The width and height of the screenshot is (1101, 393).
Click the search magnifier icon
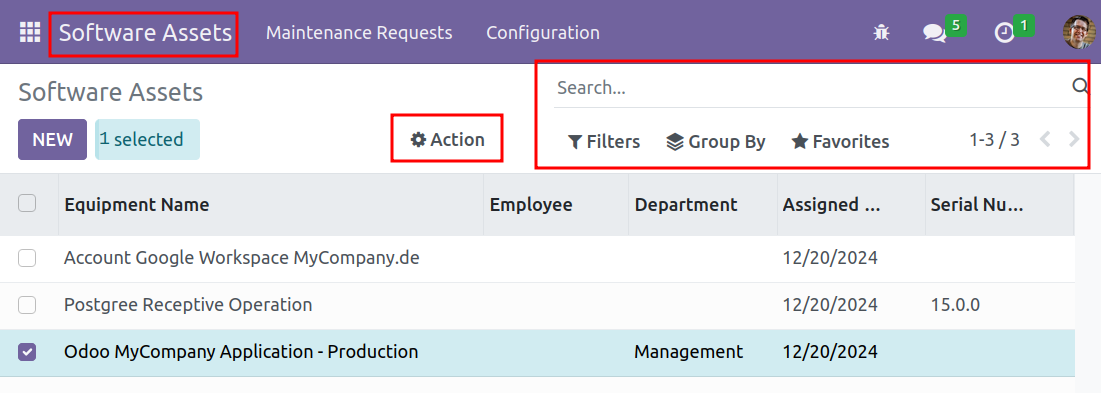click(x=1080, y=86)
